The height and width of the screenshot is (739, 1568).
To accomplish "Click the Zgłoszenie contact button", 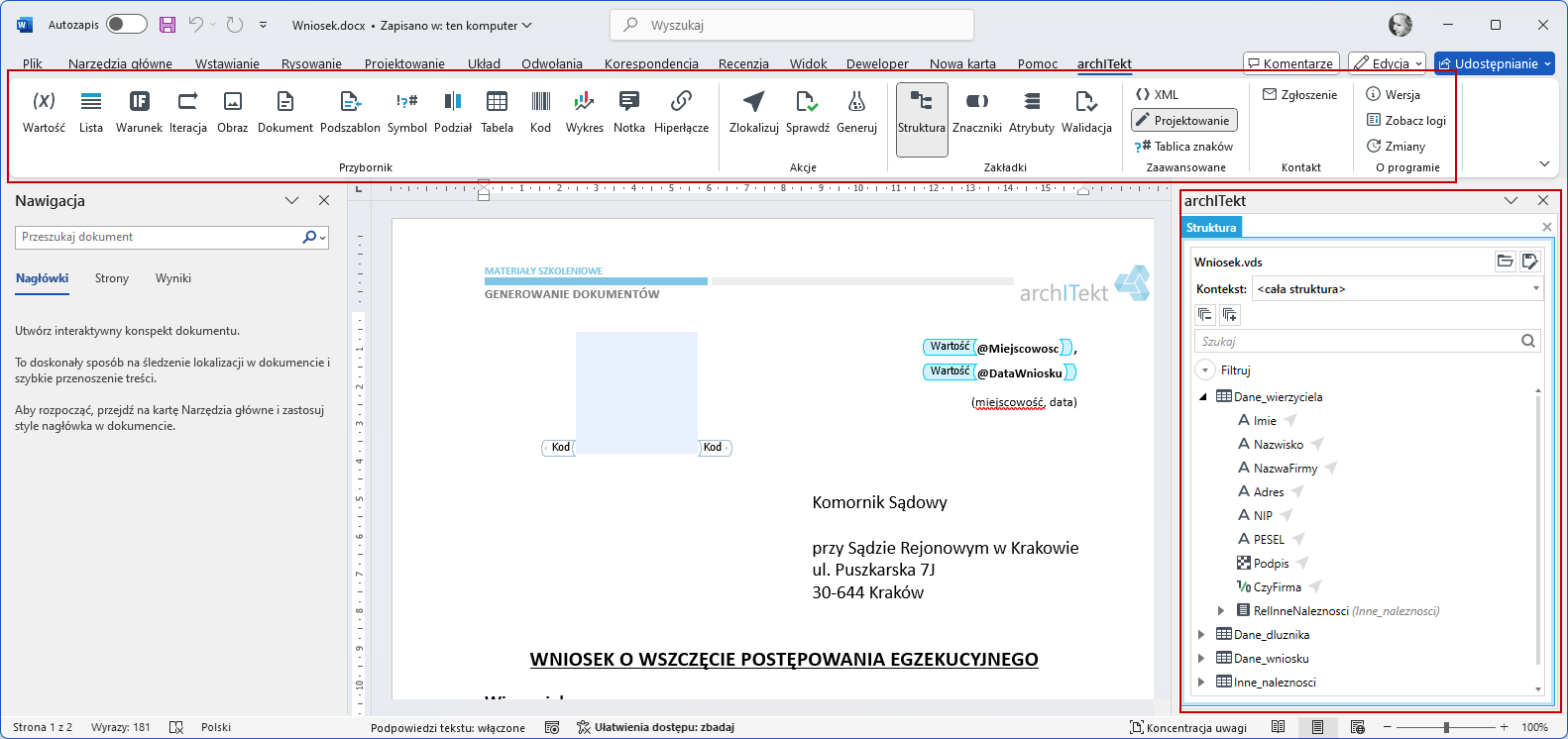I will [x=1299, y=95].
